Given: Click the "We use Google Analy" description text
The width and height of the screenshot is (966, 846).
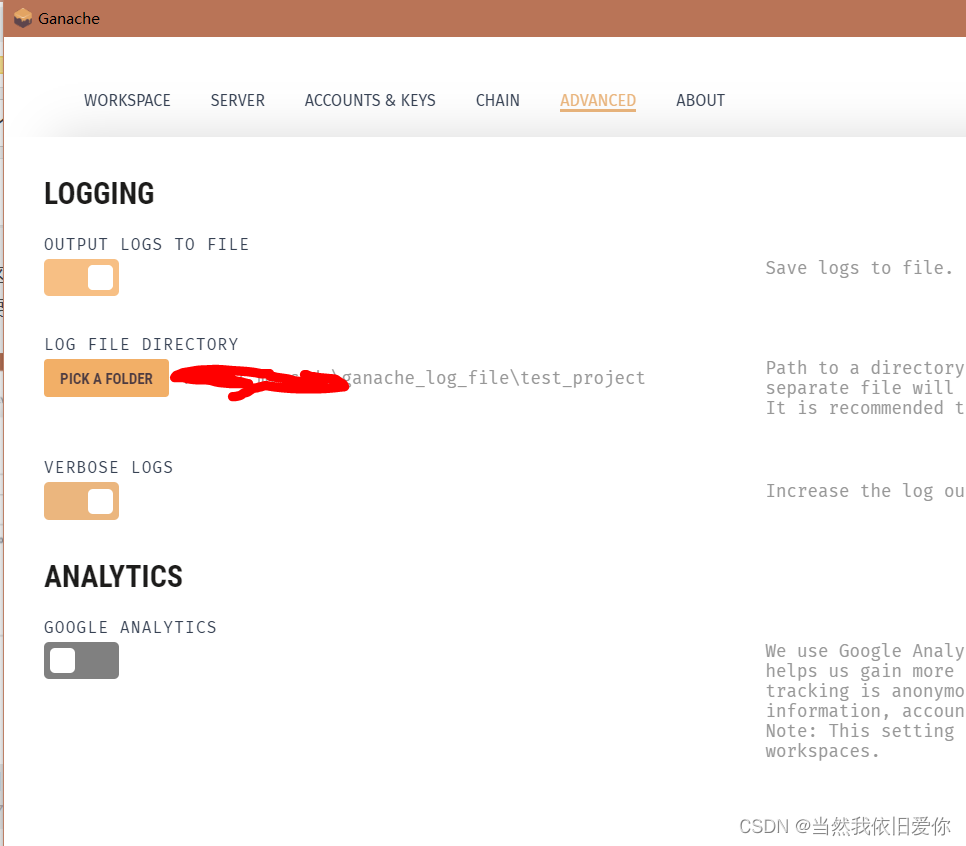Looking at the screenshot, I should pos(865,701).
